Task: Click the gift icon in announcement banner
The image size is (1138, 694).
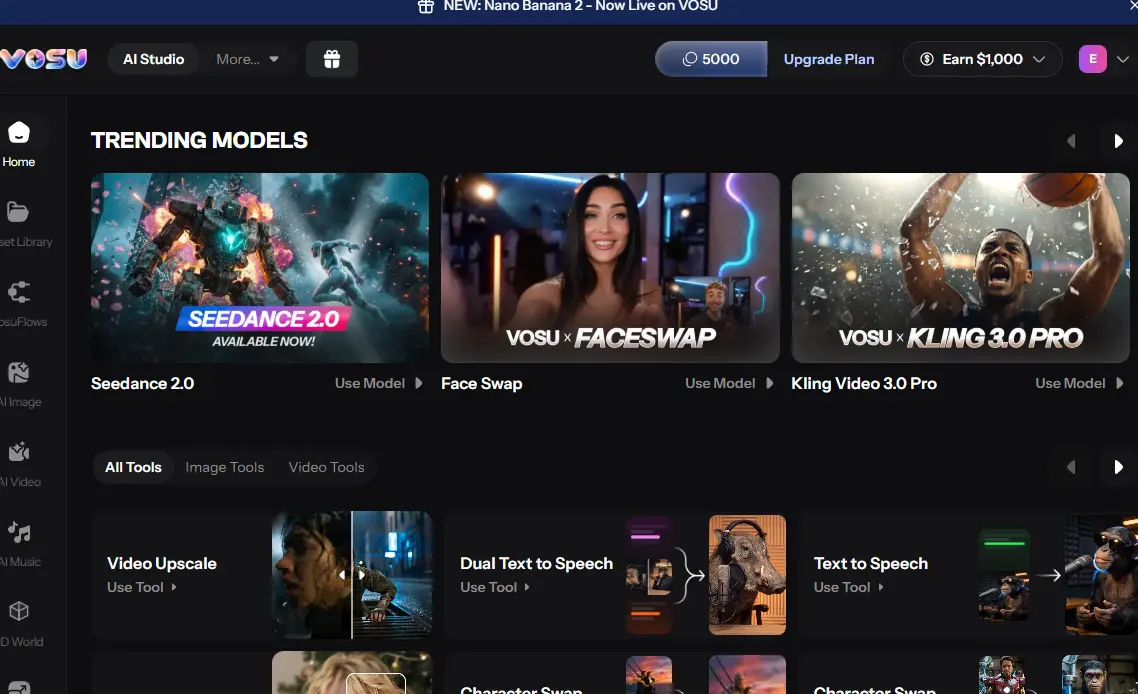Action: pos(426,6)
